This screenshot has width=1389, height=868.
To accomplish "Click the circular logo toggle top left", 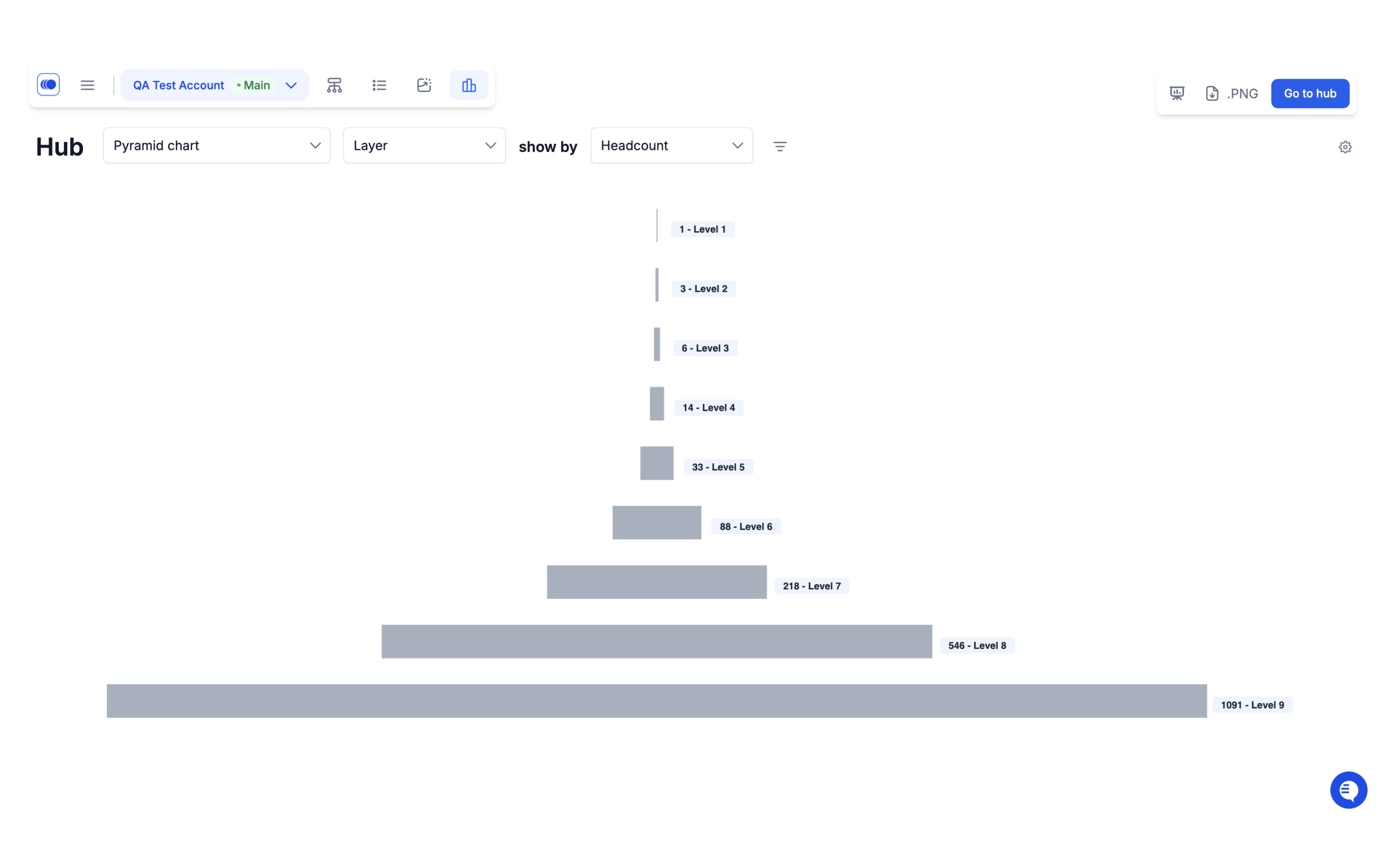I will coord(48,85).
